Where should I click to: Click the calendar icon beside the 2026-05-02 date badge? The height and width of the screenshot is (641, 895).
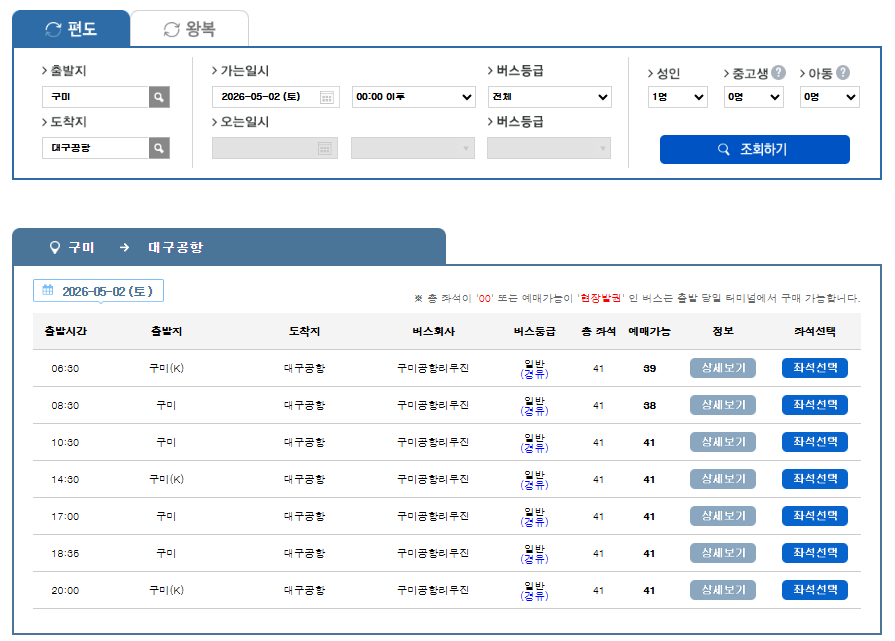point(48,290)
